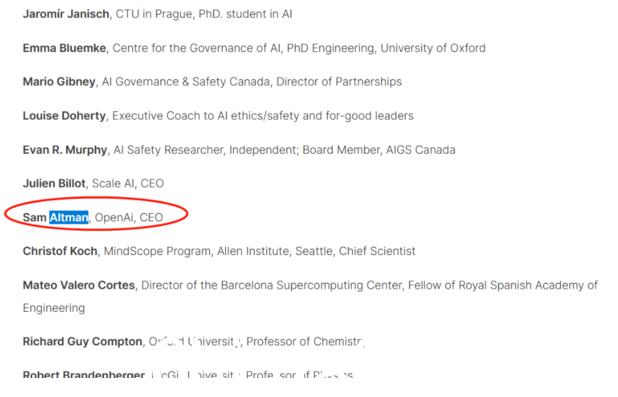Click University of Oxford text
Image resolution: width=618 pixels, height=397 pixels.
433,48
